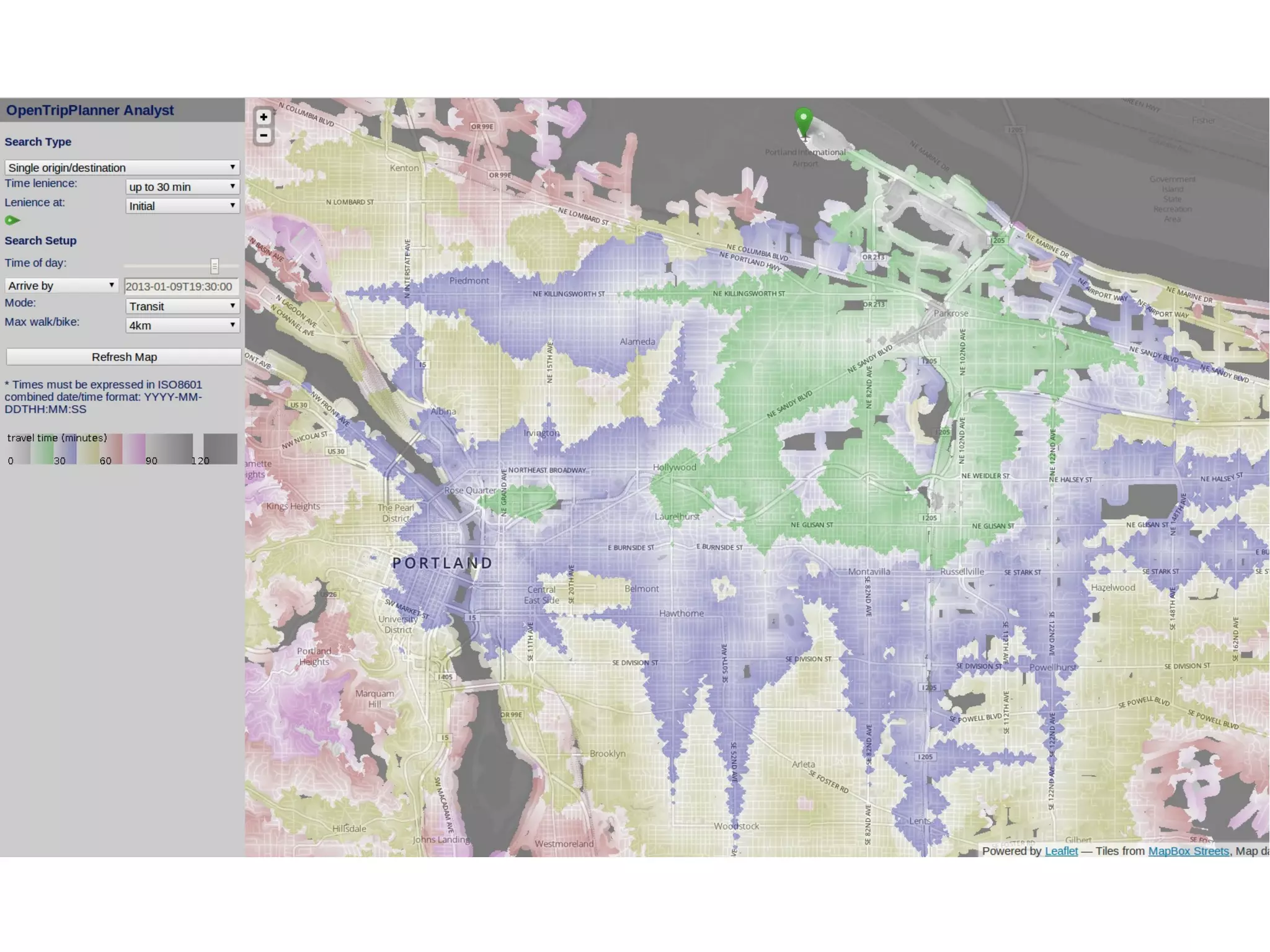Click the PORTLAND label on the map

click(x=442, y=563)
